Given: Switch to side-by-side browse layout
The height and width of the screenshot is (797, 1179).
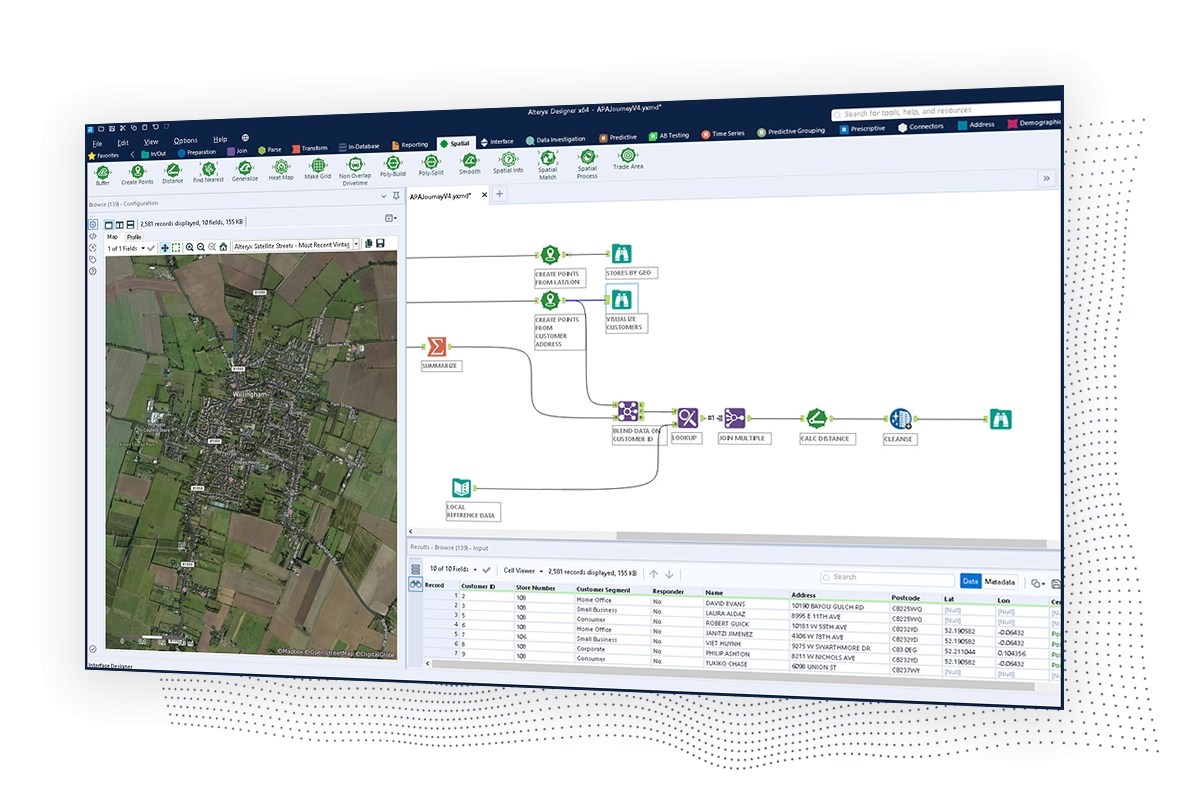Looking at the screenshot, I should click(120, 225).
